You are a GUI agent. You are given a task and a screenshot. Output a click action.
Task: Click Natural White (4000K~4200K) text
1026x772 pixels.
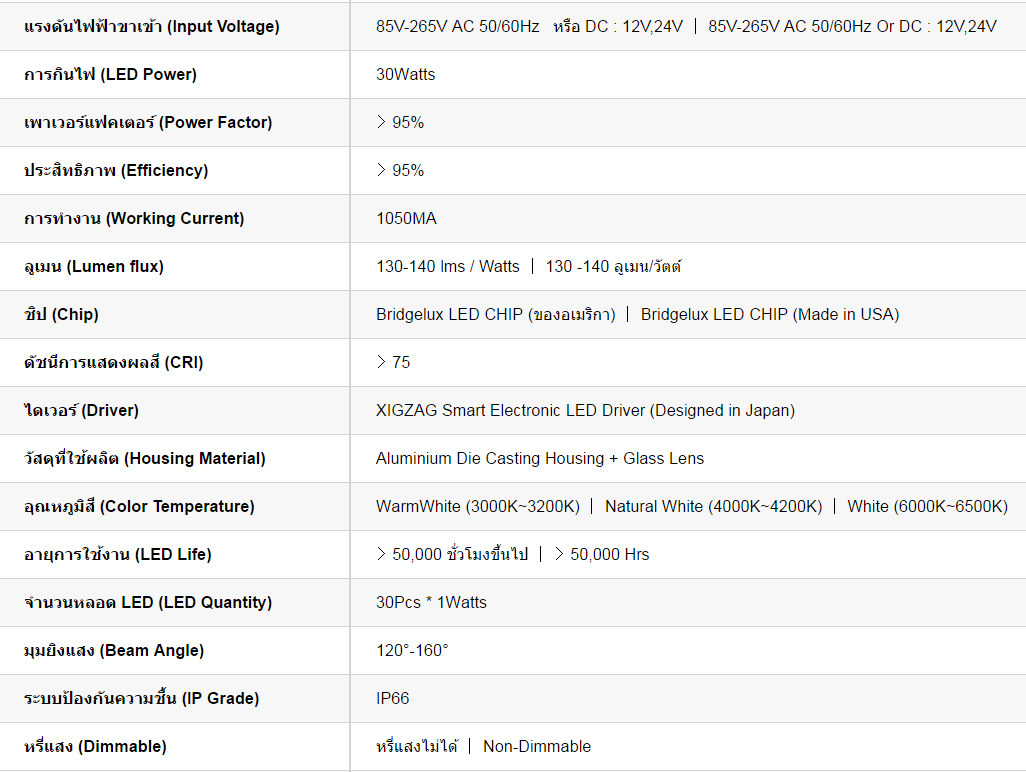point(713,507)
